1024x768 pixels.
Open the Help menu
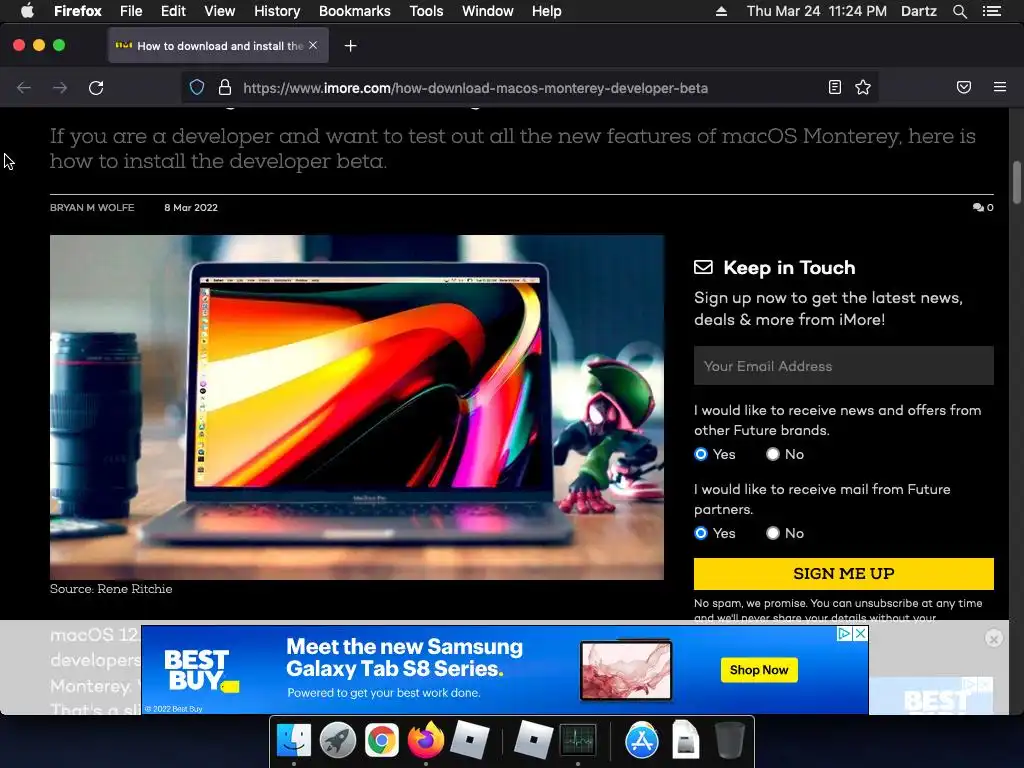click(547, 11)
